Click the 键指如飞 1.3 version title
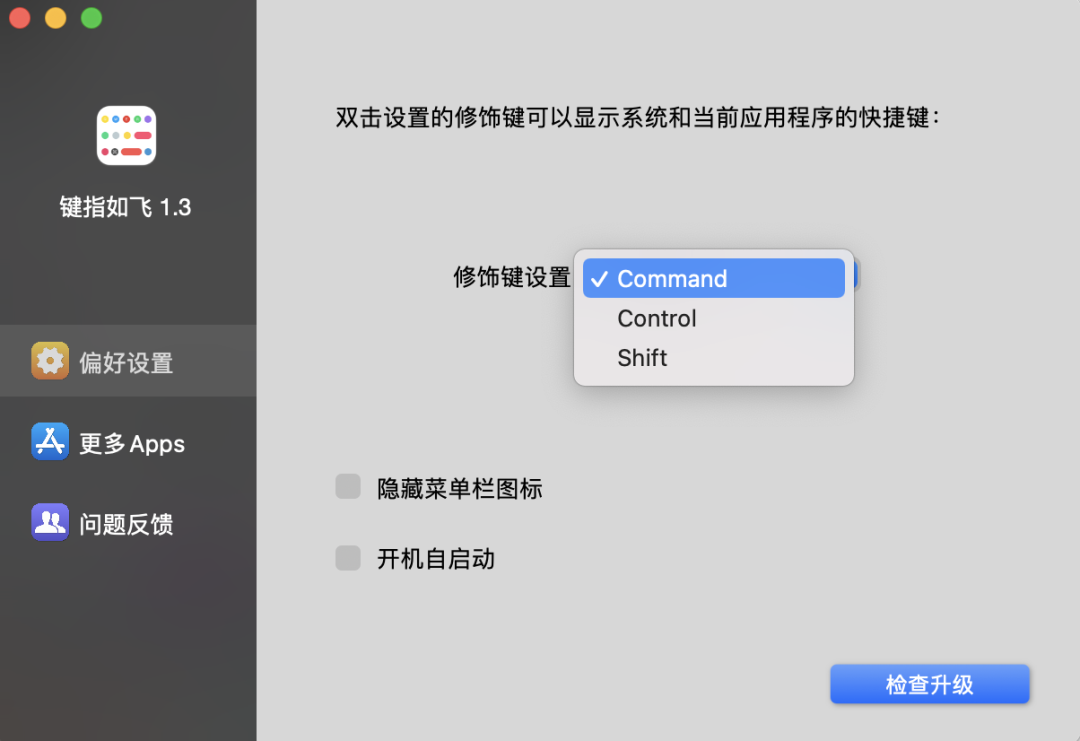1080x741 pixels. 126,208
